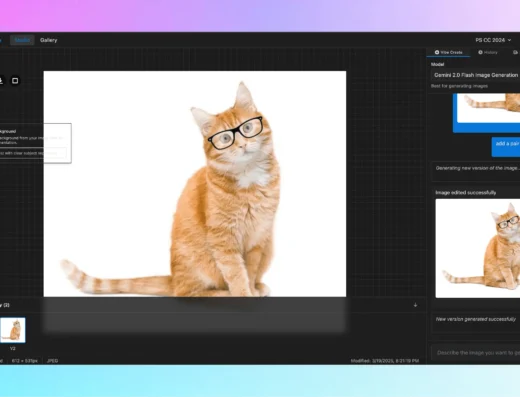Click the partially visible icon right of History
The height and width of the screenshot is (397, 520).
pyautogui.click(x=516, y=52)
